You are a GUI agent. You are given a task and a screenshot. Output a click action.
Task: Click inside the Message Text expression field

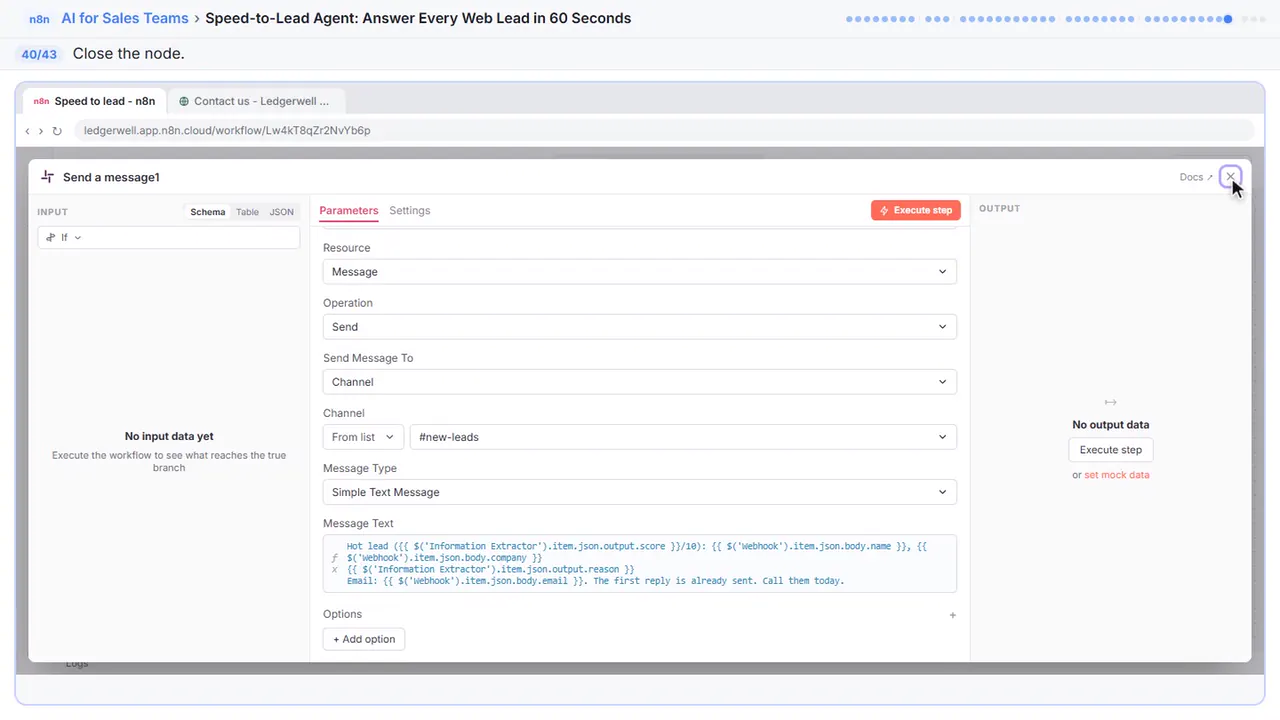pos(639,564)
